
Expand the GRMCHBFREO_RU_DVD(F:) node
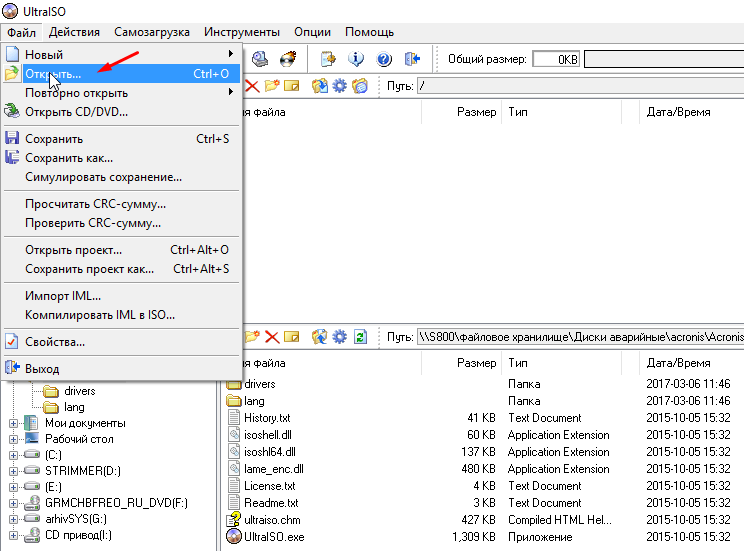click(13, 503)
